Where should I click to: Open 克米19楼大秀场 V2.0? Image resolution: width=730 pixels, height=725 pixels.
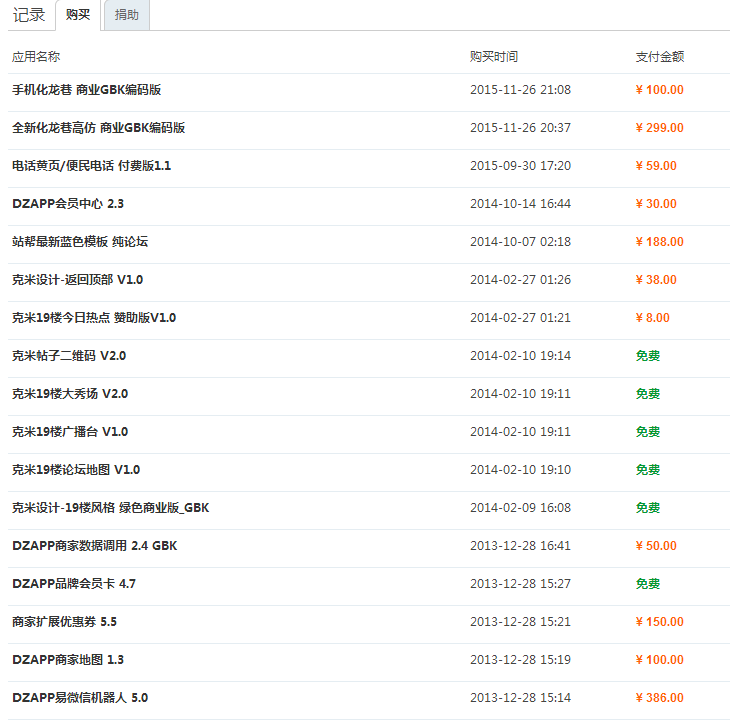(x=70, y=394)
